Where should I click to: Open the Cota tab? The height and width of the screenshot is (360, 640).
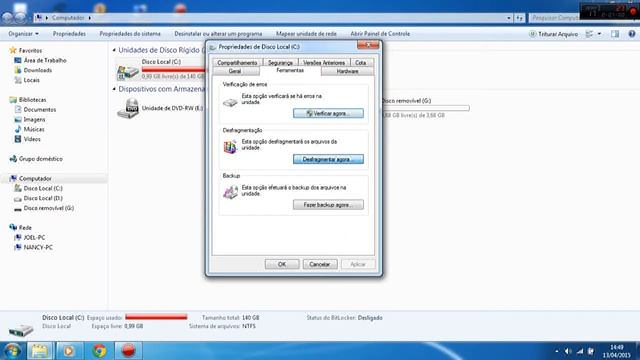coord(361,62)
